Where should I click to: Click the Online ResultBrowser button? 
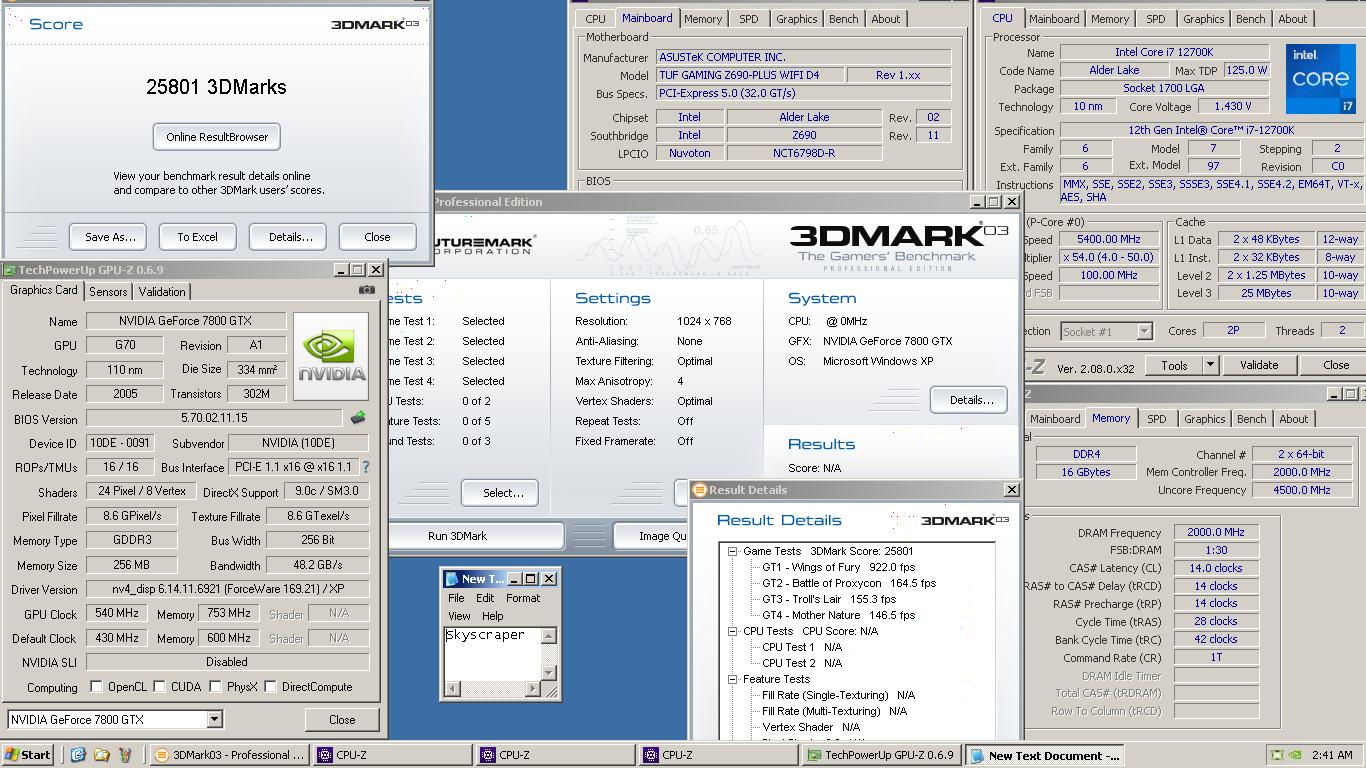click(217, 137)
